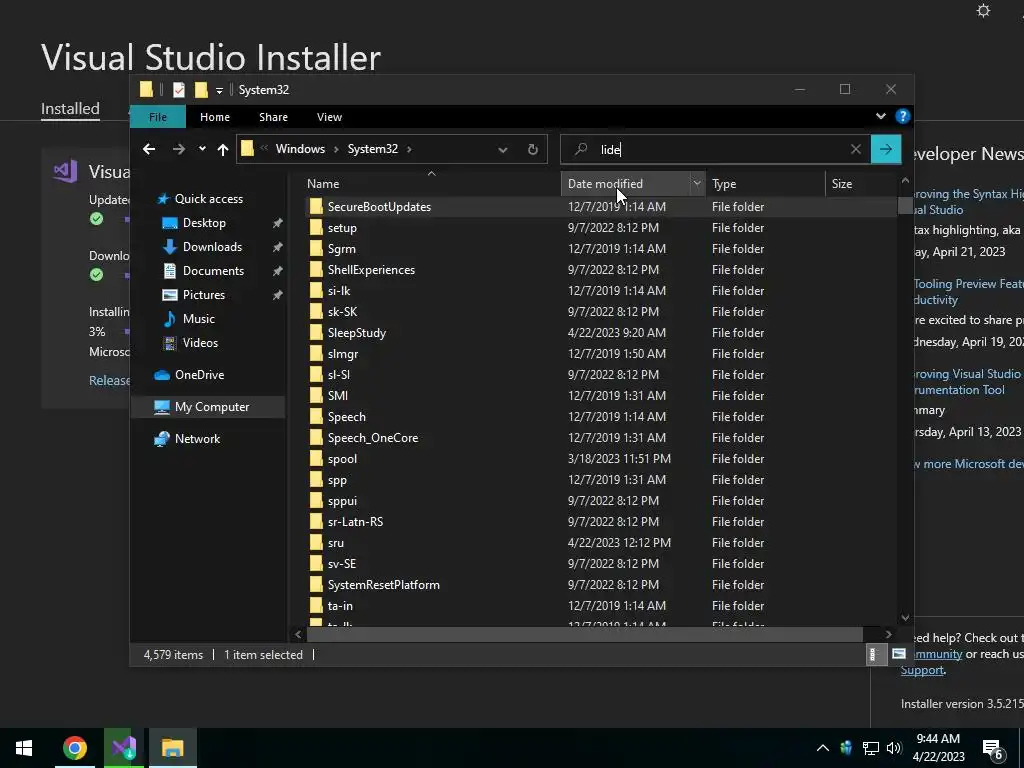
Task: Click Windows in the address breadcrumb
Action: pyautogui.click(x=300, y=149)
